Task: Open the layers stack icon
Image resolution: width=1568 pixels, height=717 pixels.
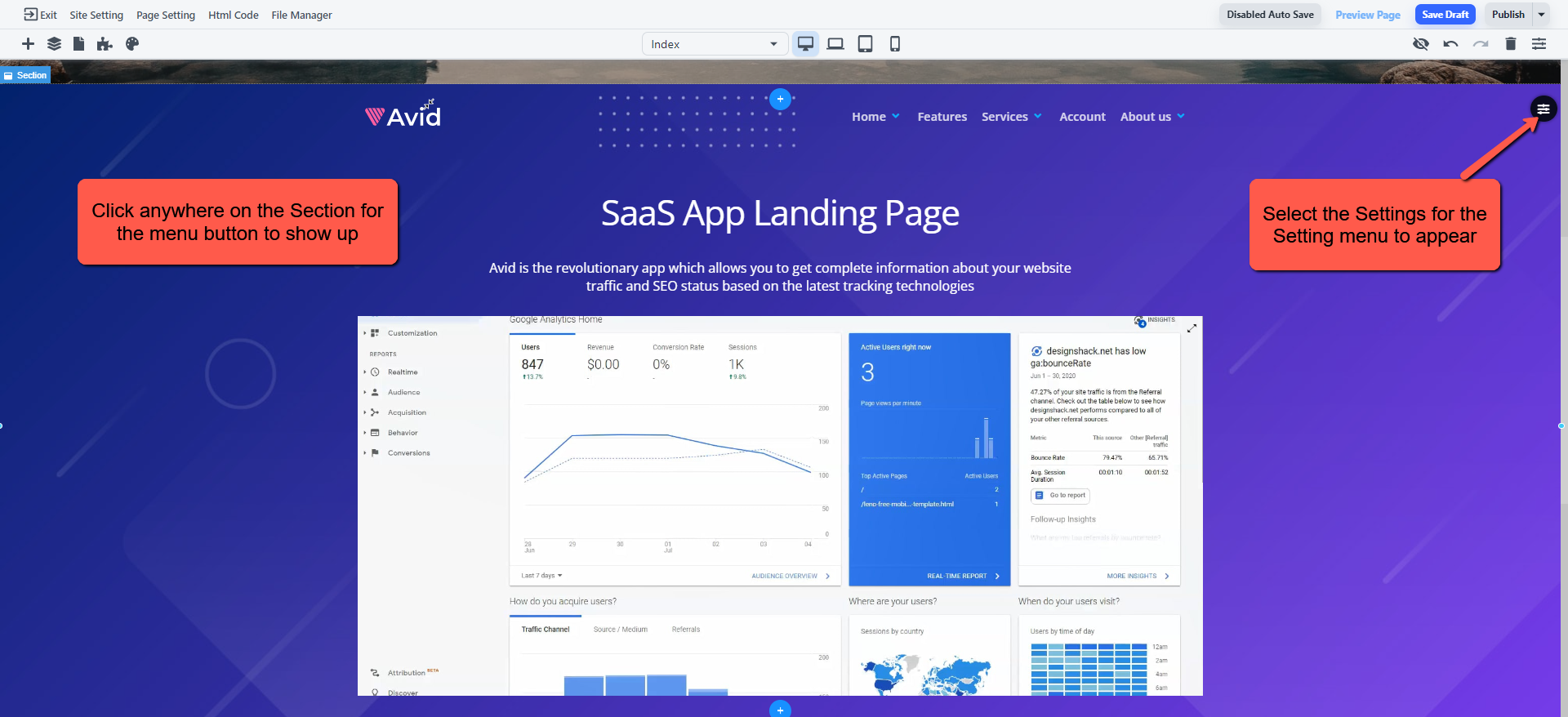Action: (54, 44)
